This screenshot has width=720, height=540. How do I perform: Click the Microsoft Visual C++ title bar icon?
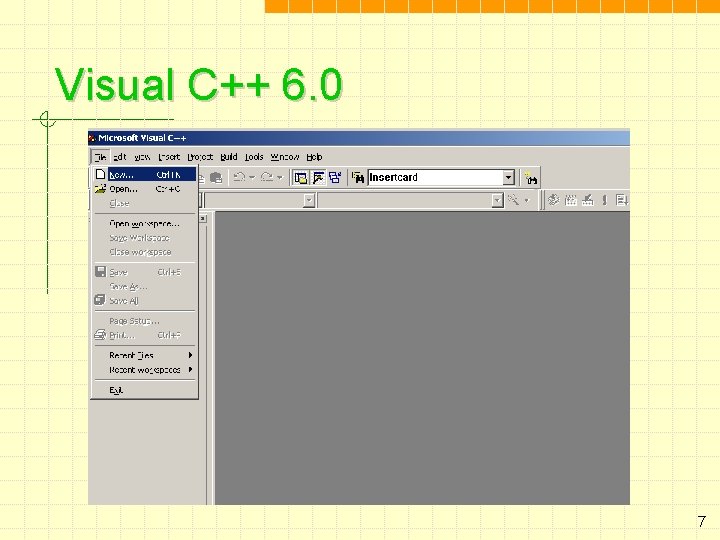pyautogui.click(x=92, y=138)
